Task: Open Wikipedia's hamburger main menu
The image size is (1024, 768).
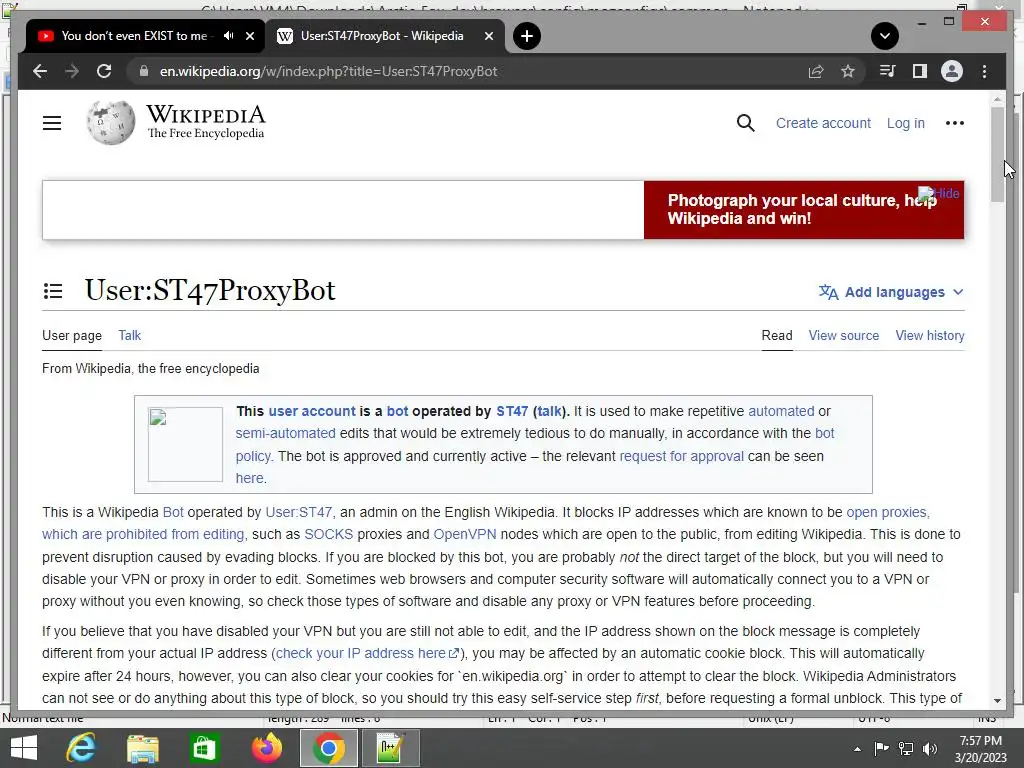Action: coord(52,123)
